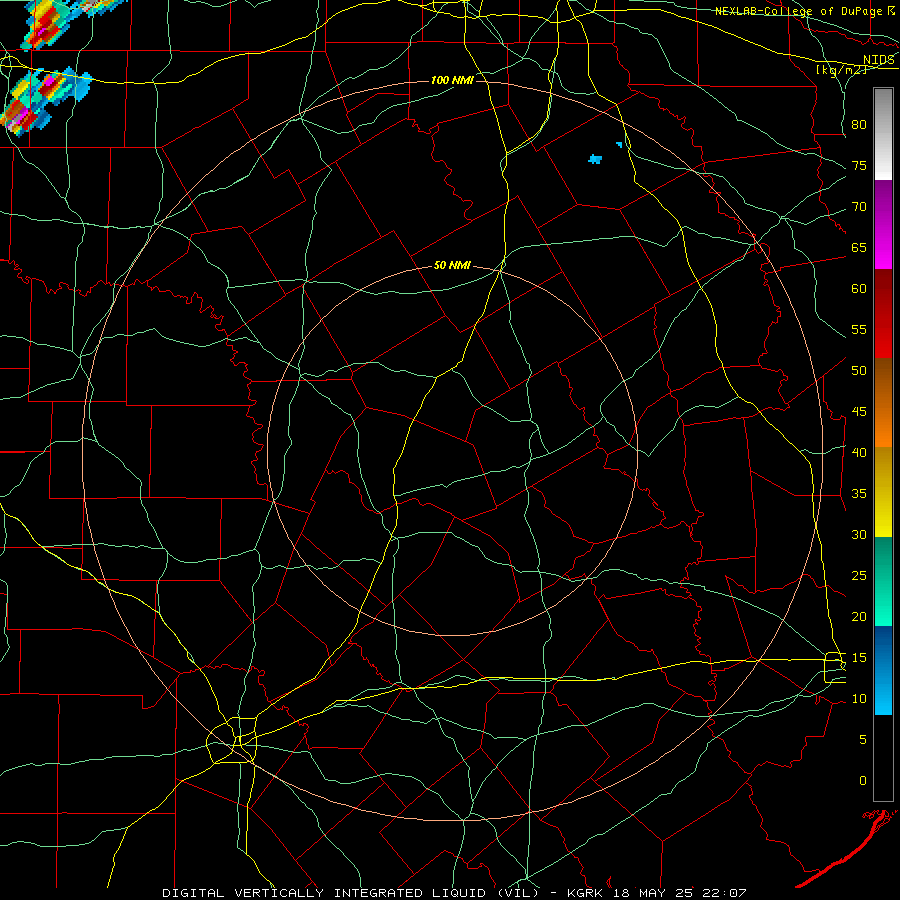
Task: Click the scale value 55
Action: [x=859, y=329]
